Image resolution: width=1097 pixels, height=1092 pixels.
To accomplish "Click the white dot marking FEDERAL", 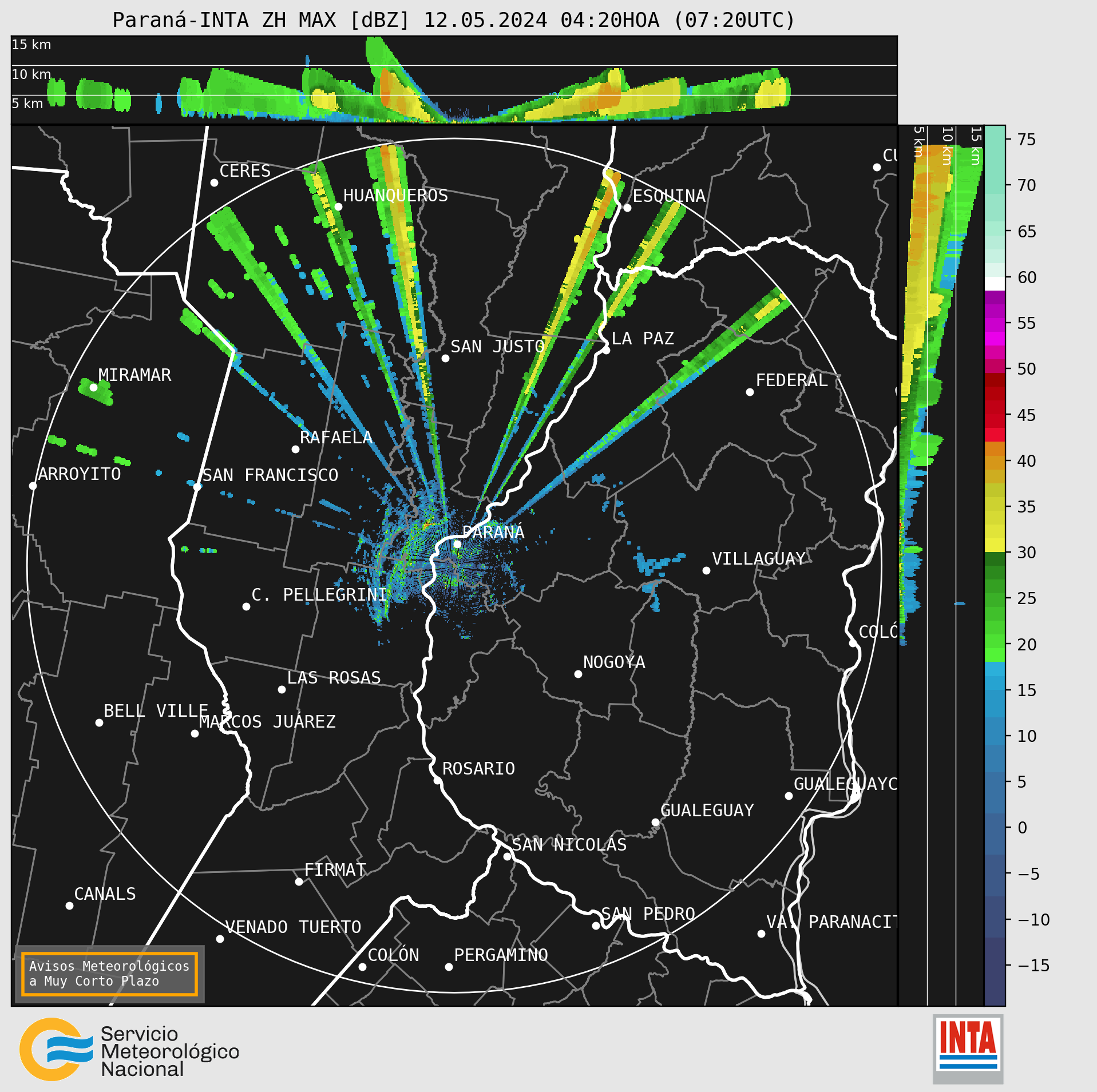I will tap(750, 392).
